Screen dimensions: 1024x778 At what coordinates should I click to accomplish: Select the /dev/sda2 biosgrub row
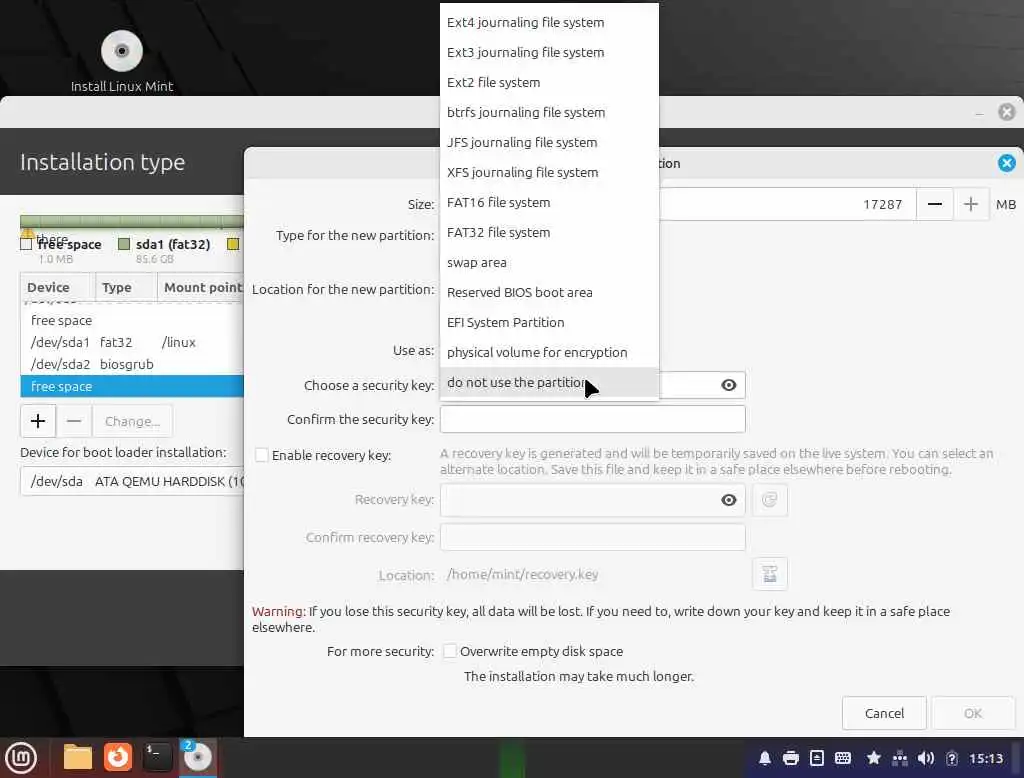132,365
